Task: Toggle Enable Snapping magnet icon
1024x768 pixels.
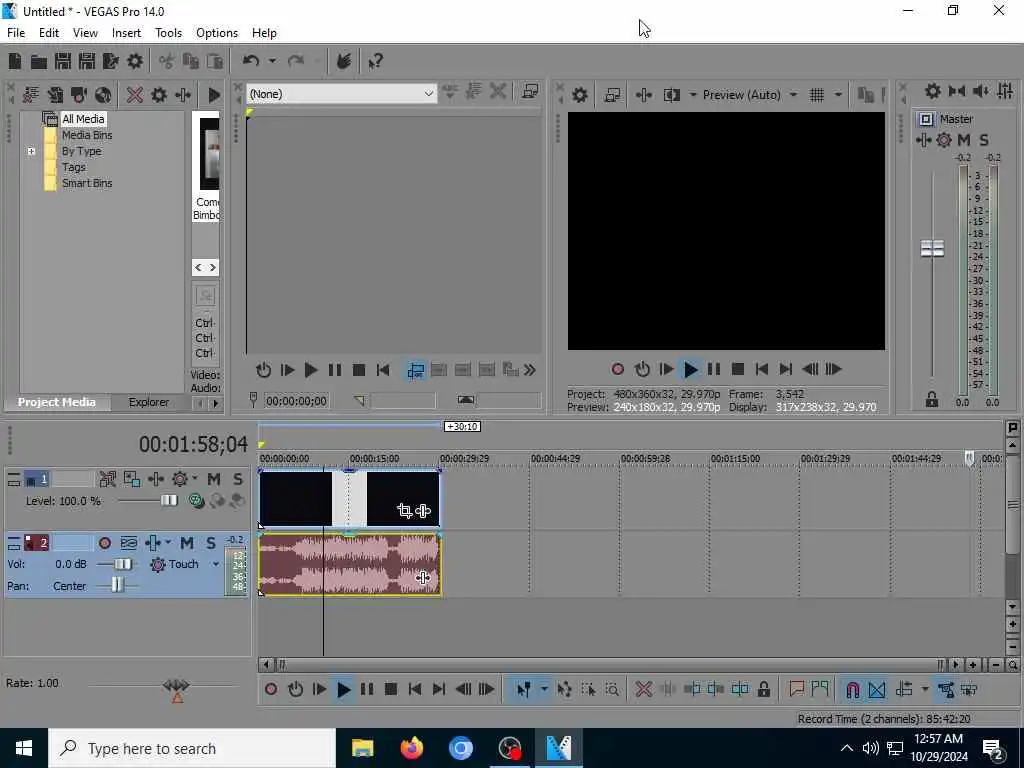Action: click(852, 689)
